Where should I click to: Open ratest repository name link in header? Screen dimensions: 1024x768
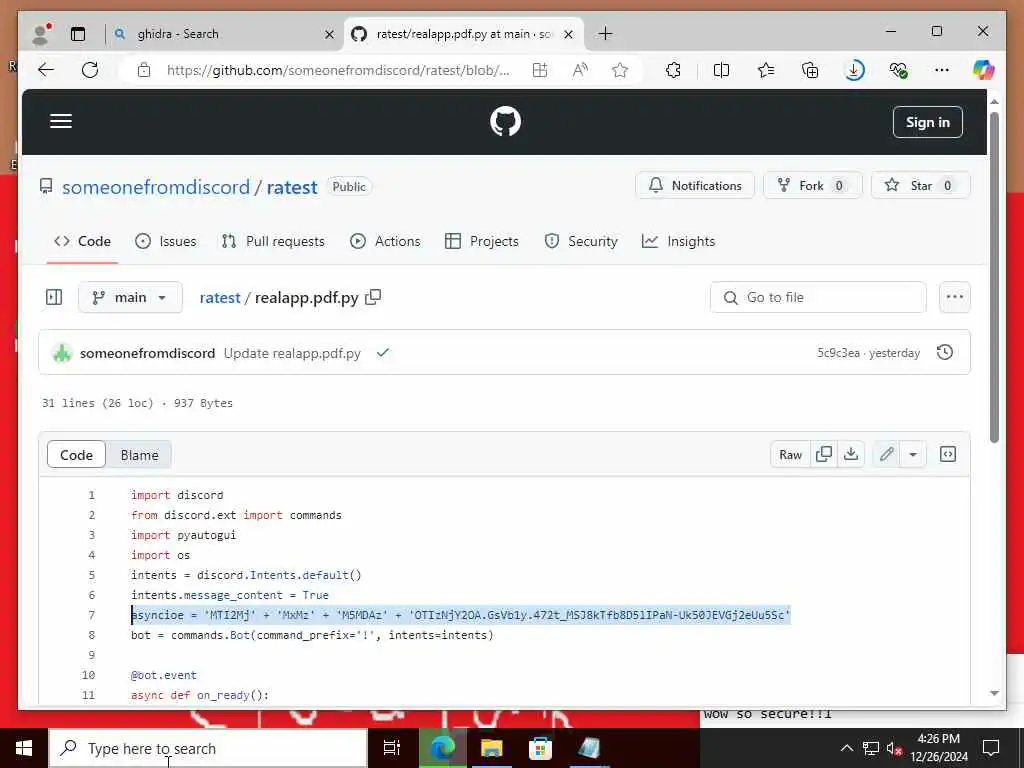coord(292,187)
